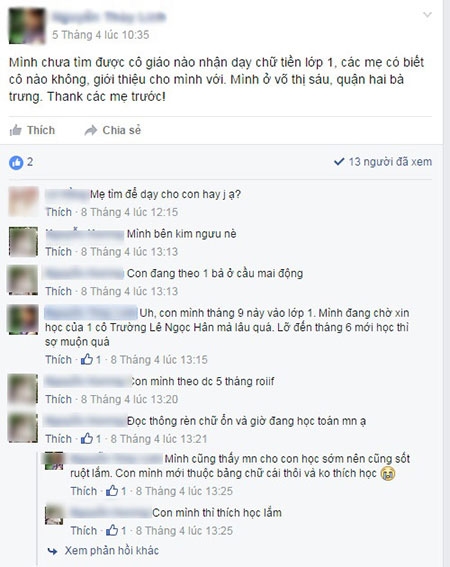
Task: Click the crying emoji in the reply
Action: [388, 473]
